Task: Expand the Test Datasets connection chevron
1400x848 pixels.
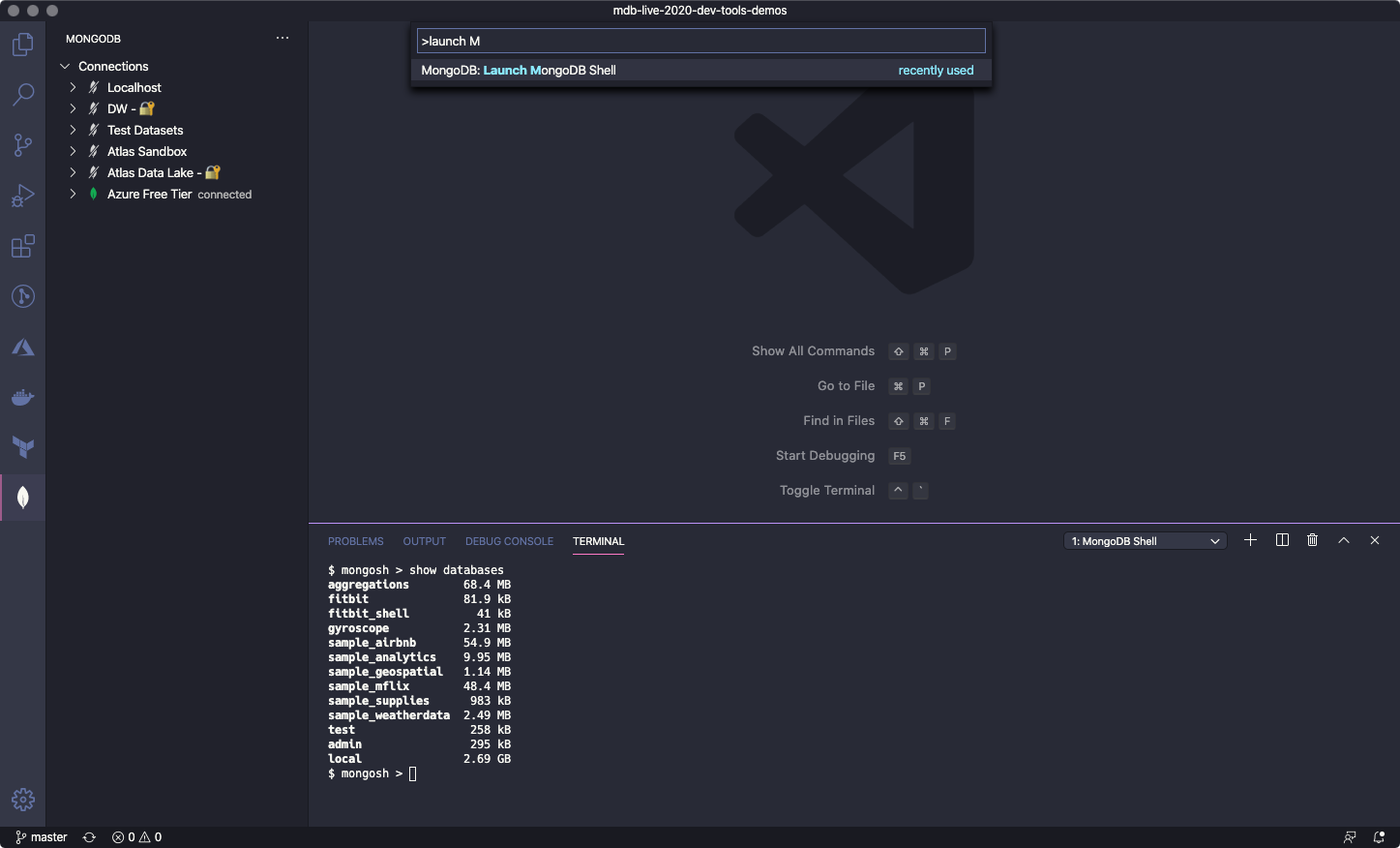Action: [73, 130]
